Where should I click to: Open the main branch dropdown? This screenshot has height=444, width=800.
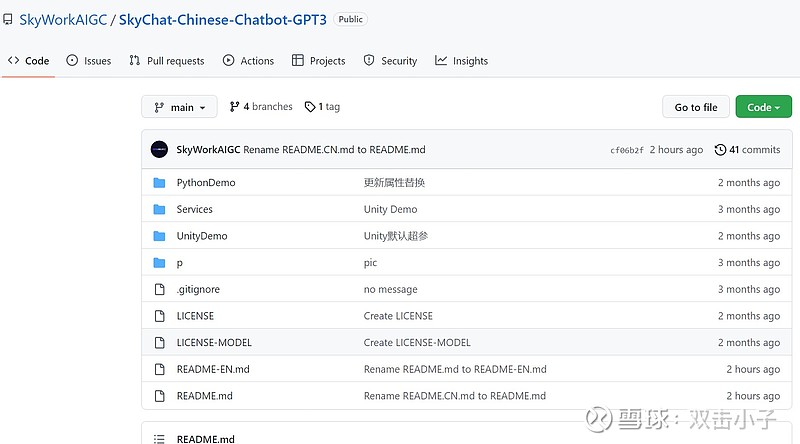point(179,107)
